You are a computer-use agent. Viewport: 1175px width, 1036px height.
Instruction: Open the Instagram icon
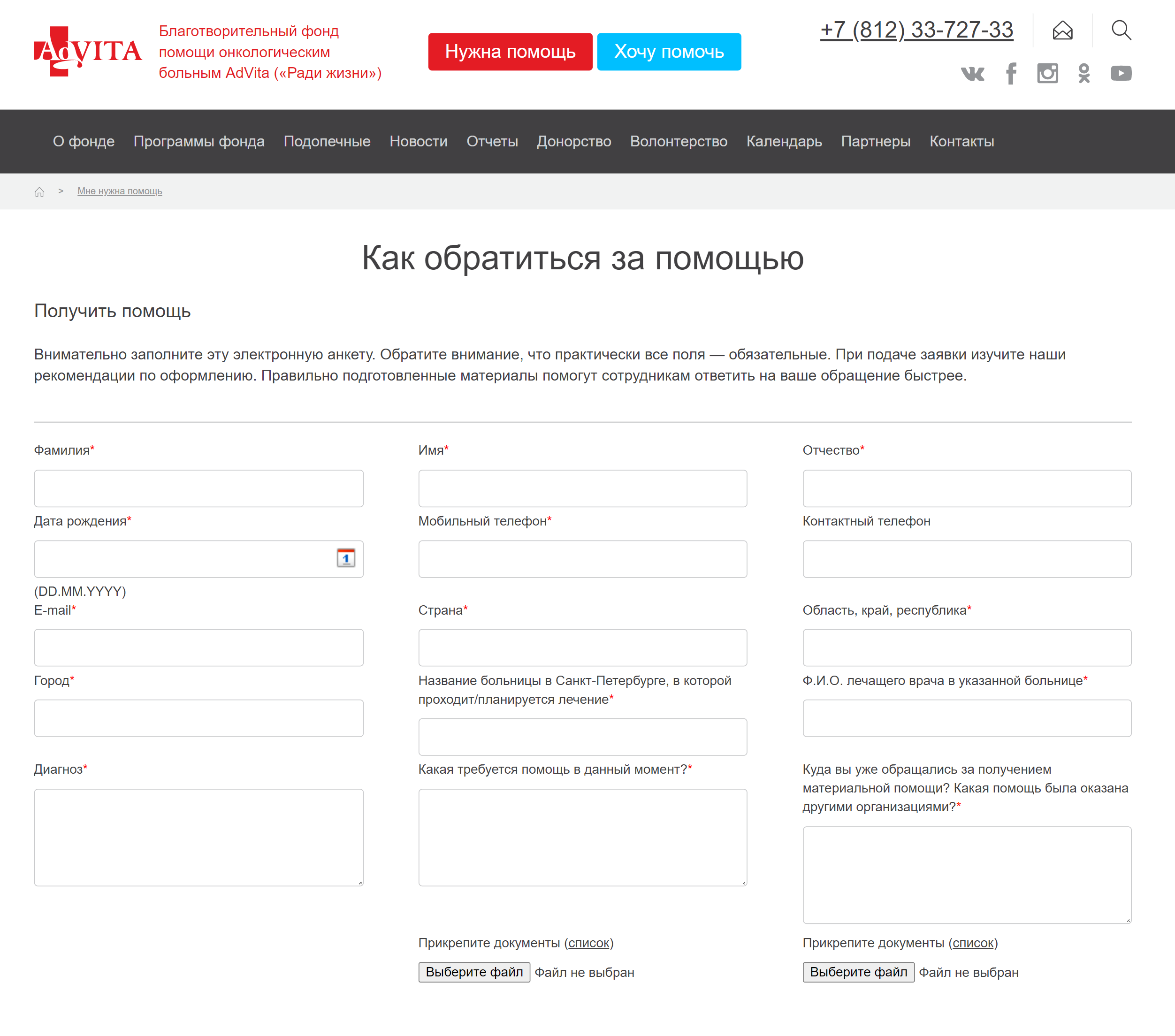point(1047,74)
